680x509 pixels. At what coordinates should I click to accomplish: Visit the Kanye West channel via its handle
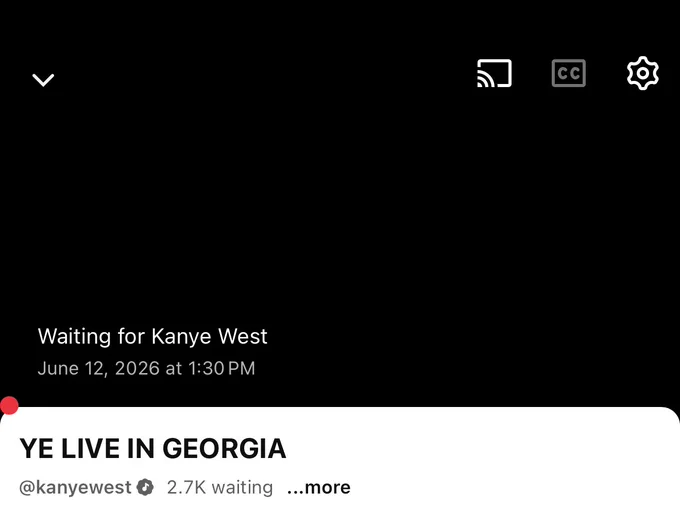click(75, 488)
